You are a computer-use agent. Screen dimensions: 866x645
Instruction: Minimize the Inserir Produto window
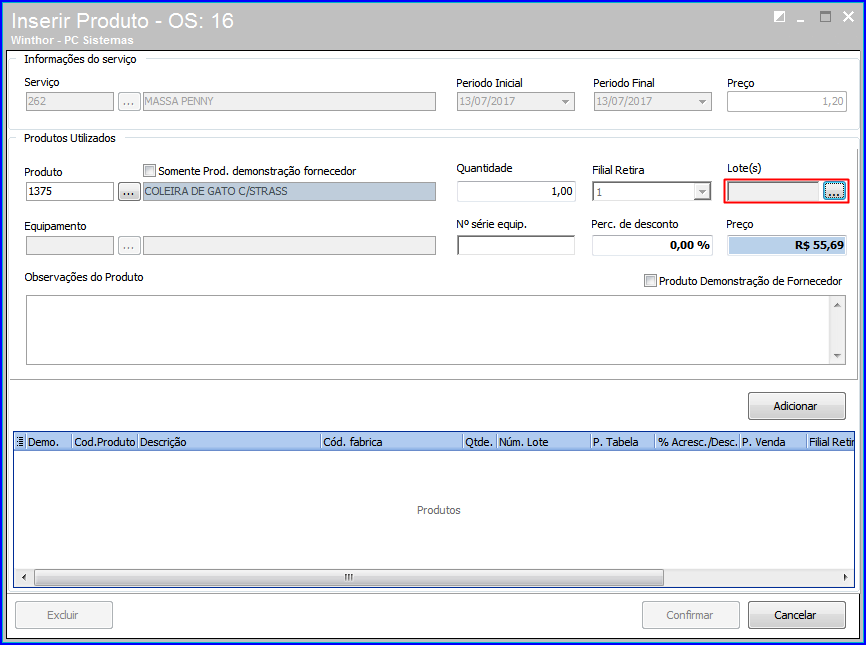click(x=801, y=18)
